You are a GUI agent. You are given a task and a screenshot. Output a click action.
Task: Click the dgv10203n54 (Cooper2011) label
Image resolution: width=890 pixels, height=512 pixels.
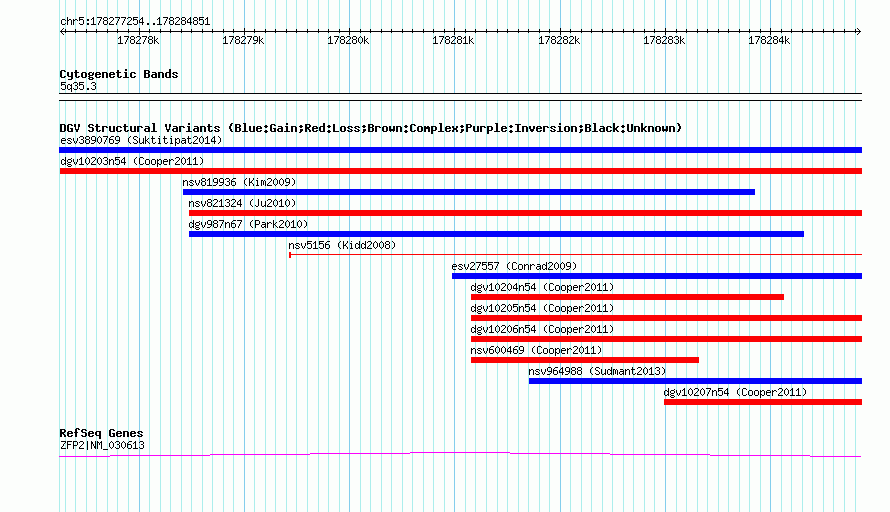tap(132, 161)
